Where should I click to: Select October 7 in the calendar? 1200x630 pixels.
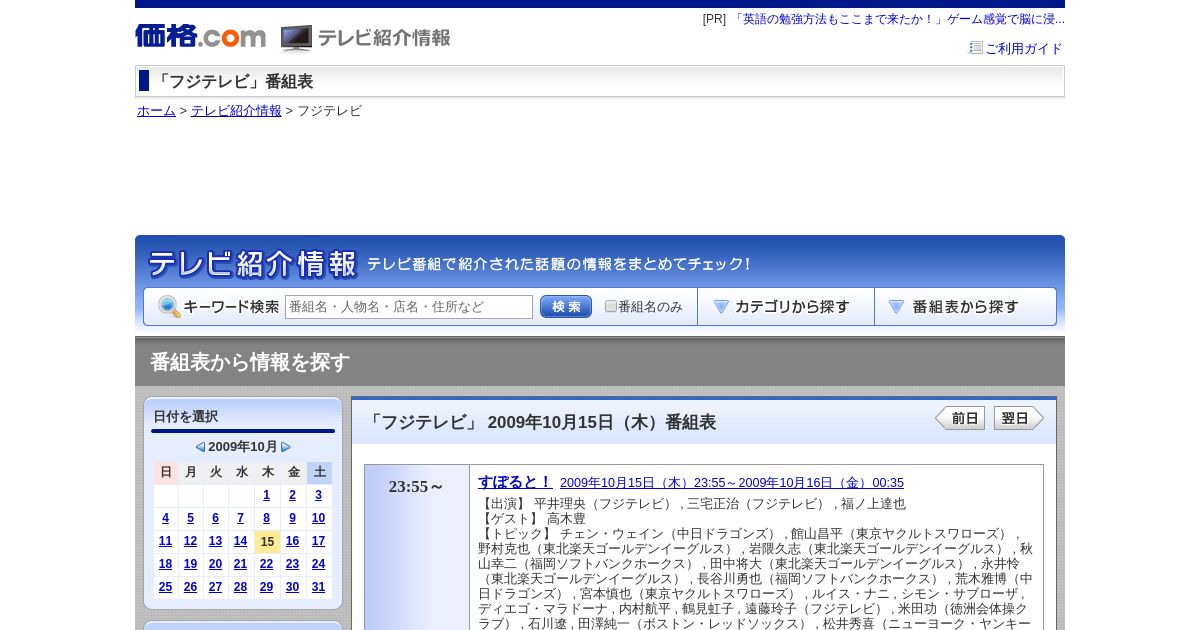pos(241,518)
